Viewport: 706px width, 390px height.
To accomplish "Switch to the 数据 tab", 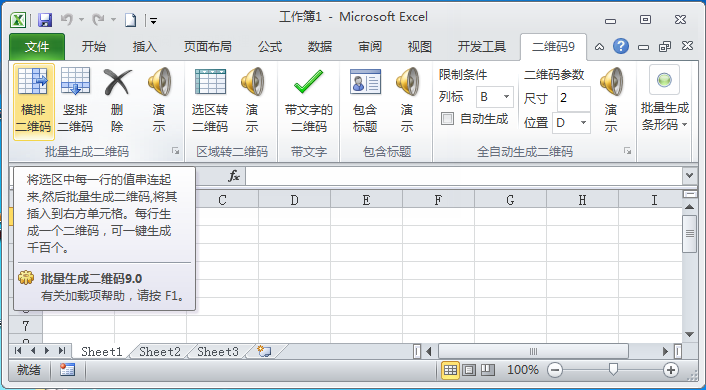I will (x=320, y=46).
